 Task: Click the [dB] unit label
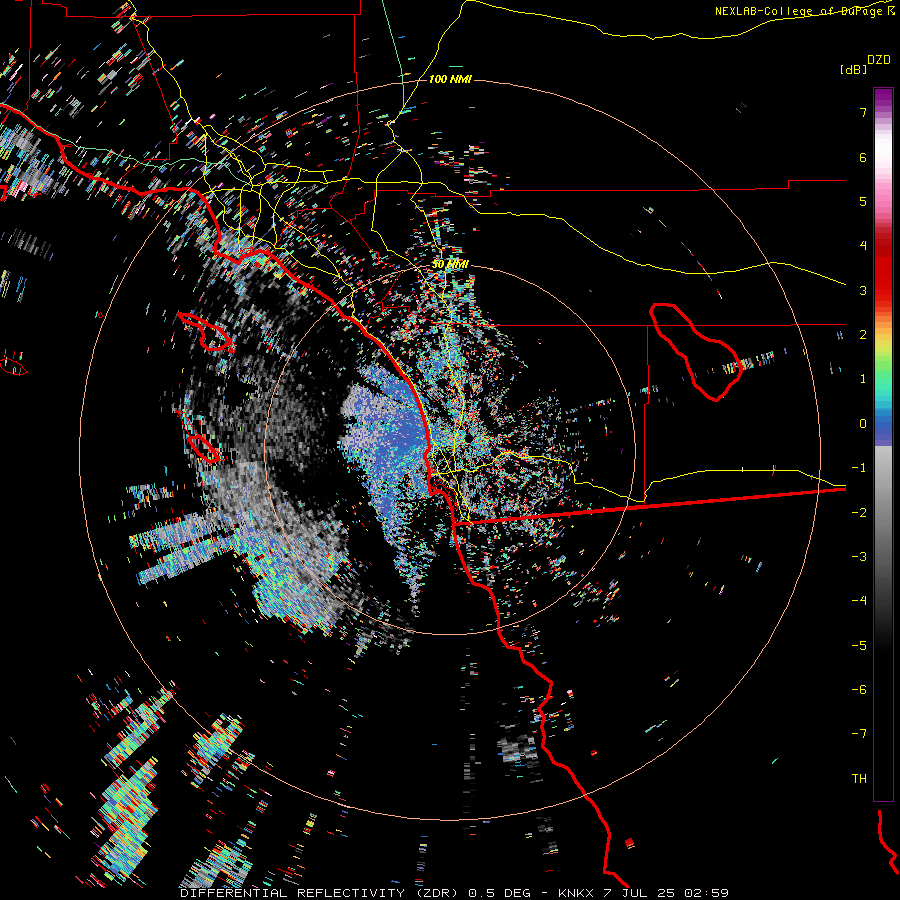pos(854,69)
